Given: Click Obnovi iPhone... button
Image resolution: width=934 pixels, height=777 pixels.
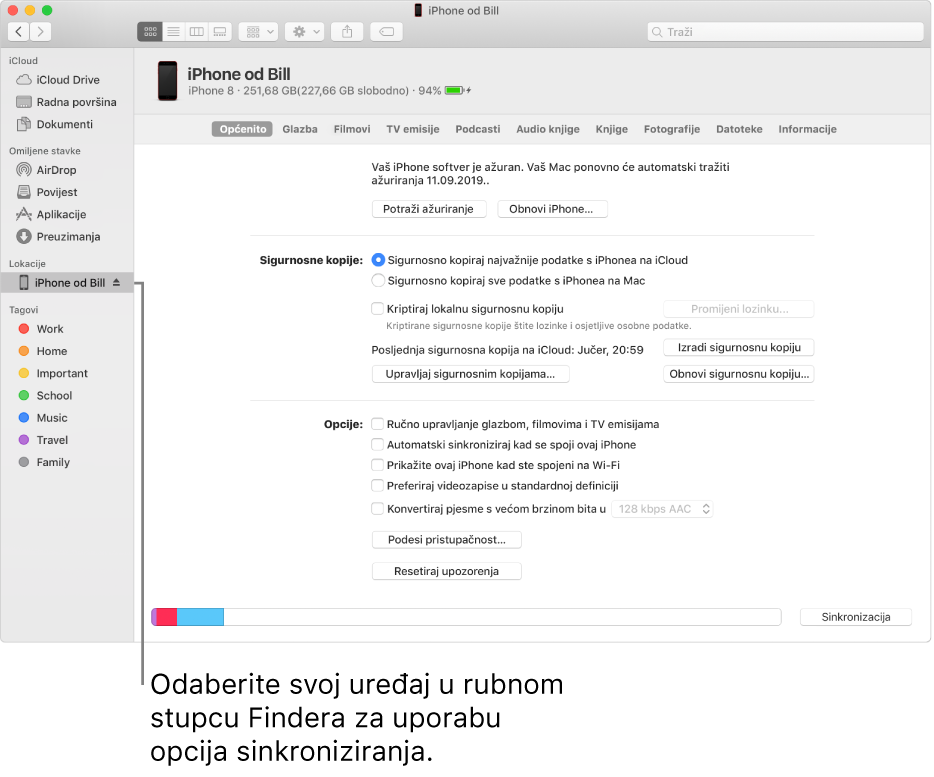Looking at the screenshot, I should pyautogui.click(x=551, y=209).
